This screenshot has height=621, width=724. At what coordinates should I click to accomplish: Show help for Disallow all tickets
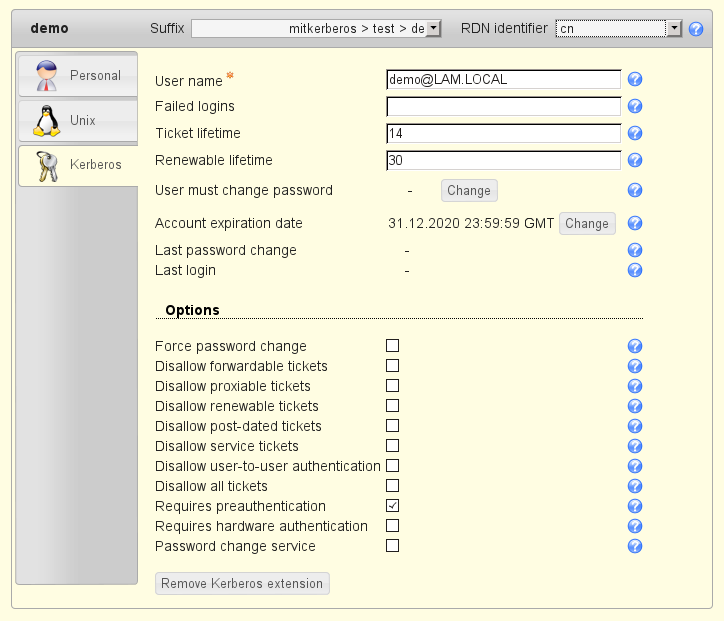coord(634,486)
